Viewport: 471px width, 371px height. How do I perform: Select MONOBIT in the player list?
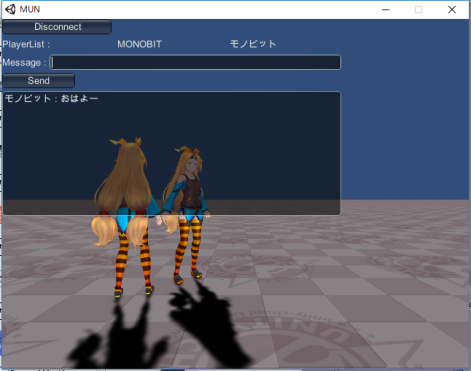pyautogui.click(x=139, y=44)
